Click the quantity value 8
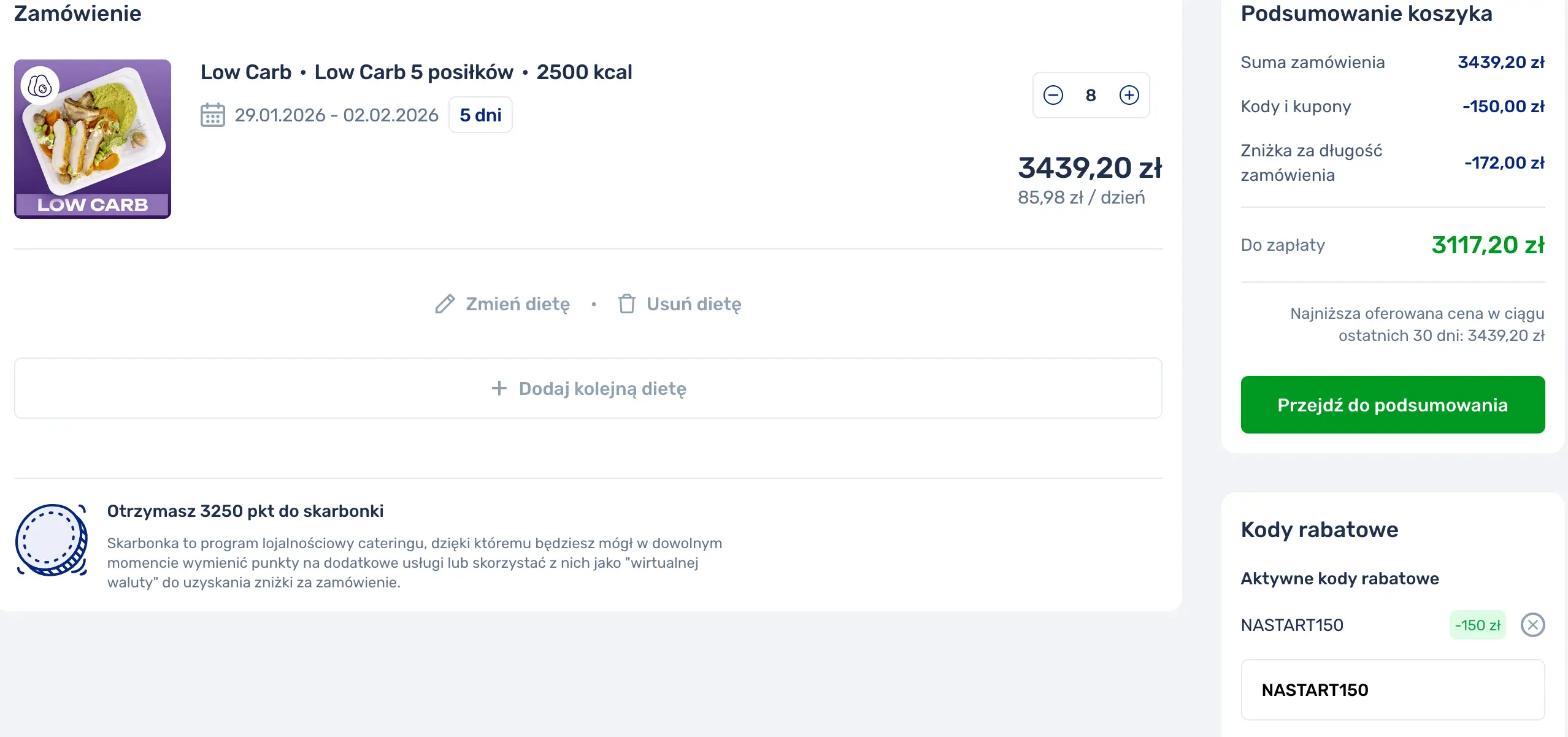 click(x=1090, y=95)
